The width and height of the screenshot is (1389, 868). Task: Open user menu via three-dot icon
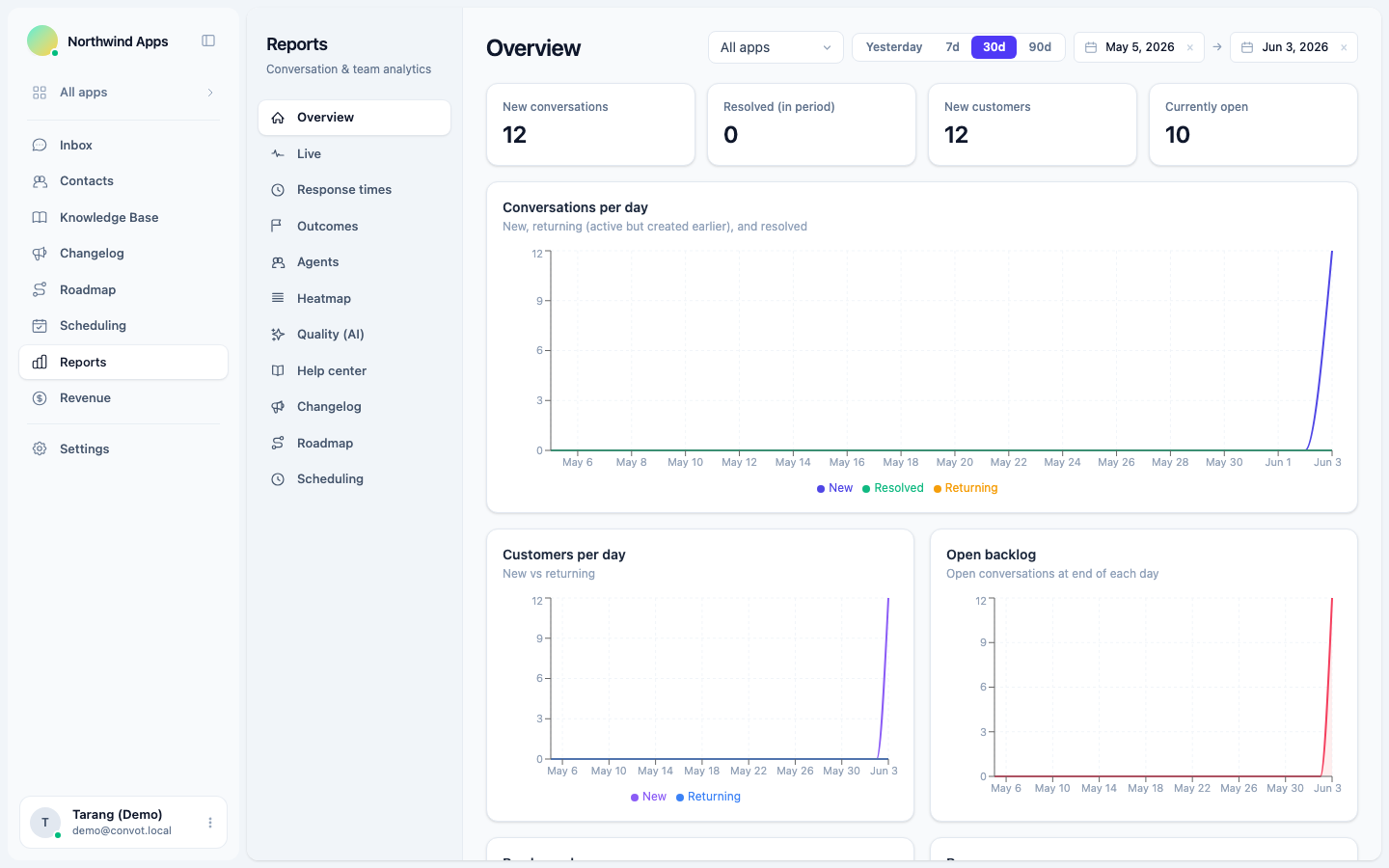click(x=210, y=823)
